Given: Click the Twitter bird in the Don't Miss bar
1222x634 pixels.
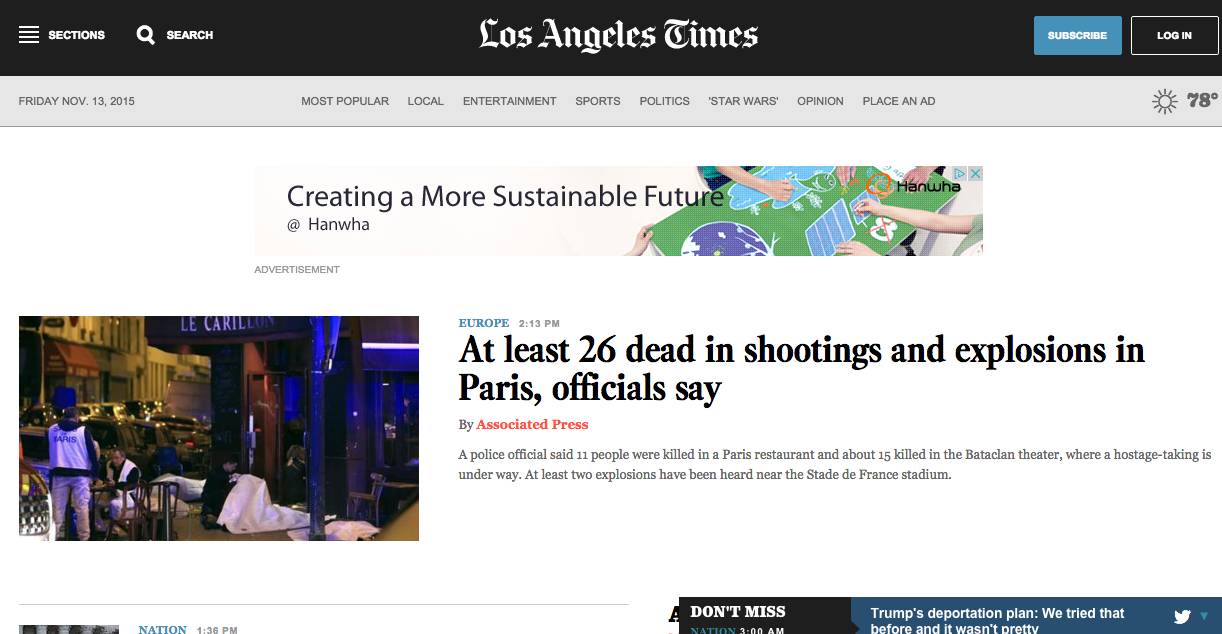Looking at the screenshot, I should click(x=1181, y=615).
